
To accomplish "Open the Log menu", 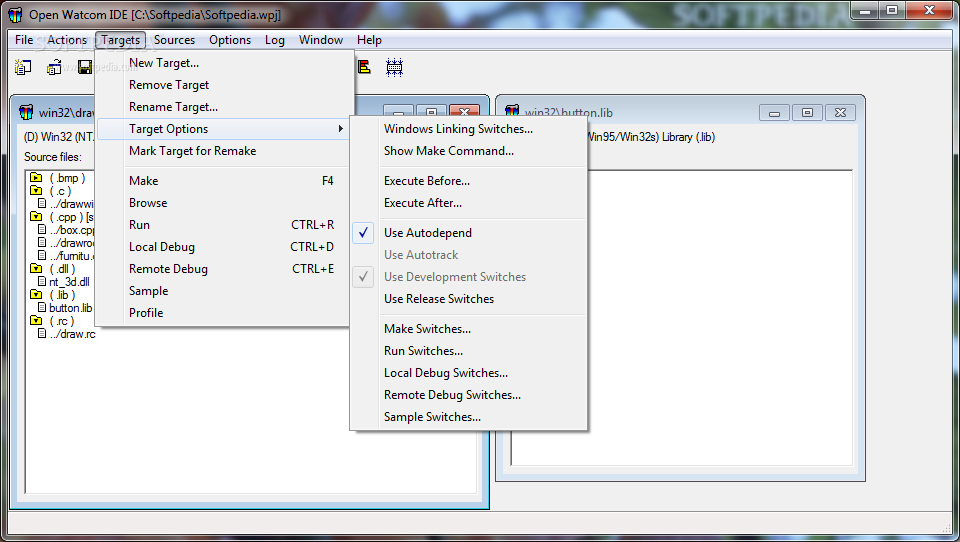I will coord(275,40).
